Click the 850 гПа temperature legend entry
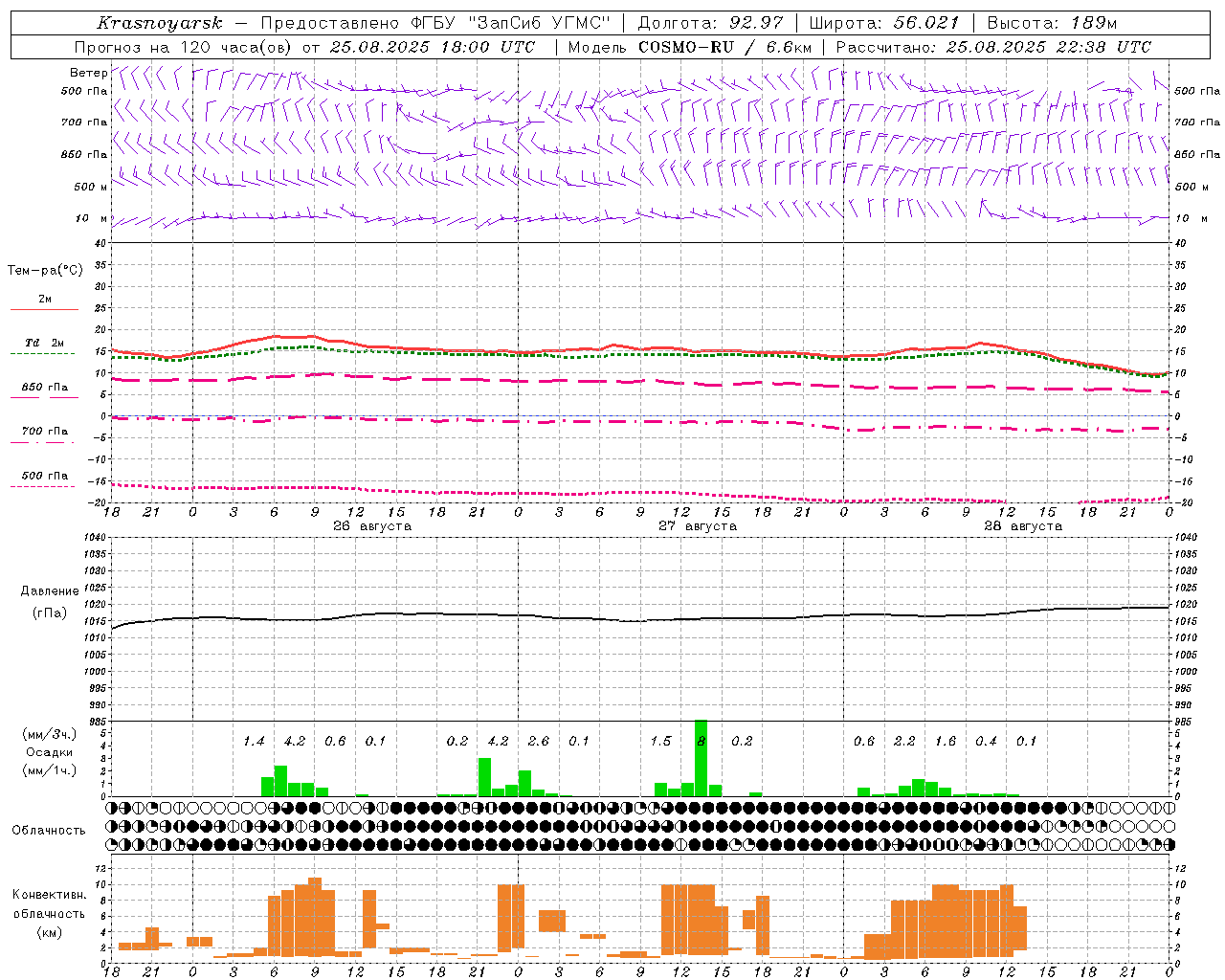This screenshot has height=980, width=1225. click(45, 388)
